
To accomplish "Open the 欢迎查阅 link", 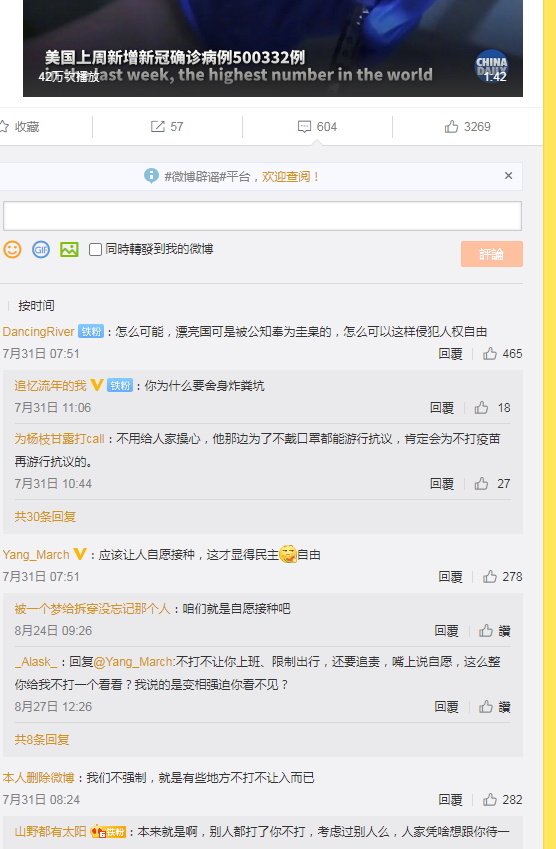I will tap(290, 177).
